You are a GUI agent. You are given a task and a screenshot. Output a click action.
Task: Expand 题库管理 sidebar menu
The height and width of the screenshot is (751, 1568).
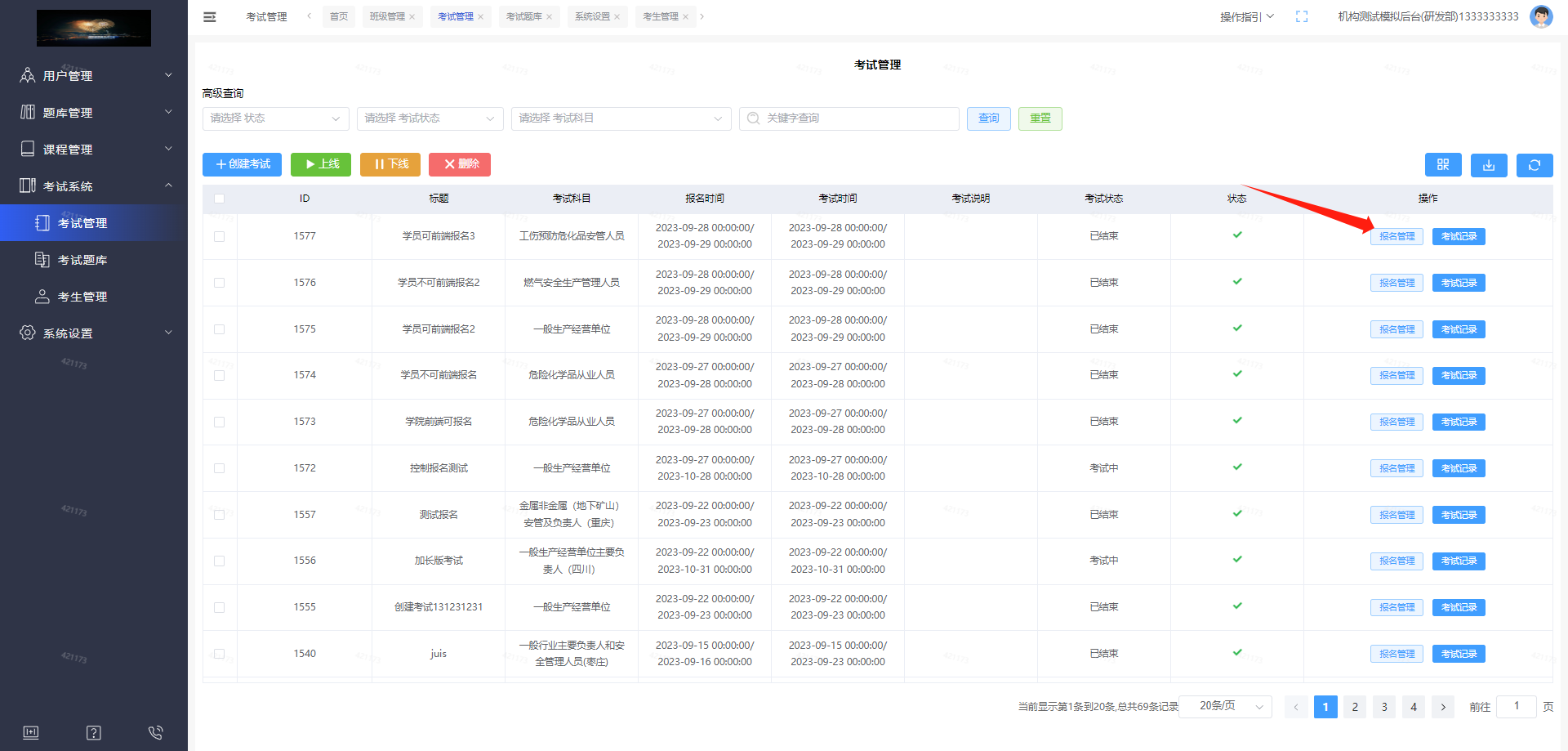94,112
